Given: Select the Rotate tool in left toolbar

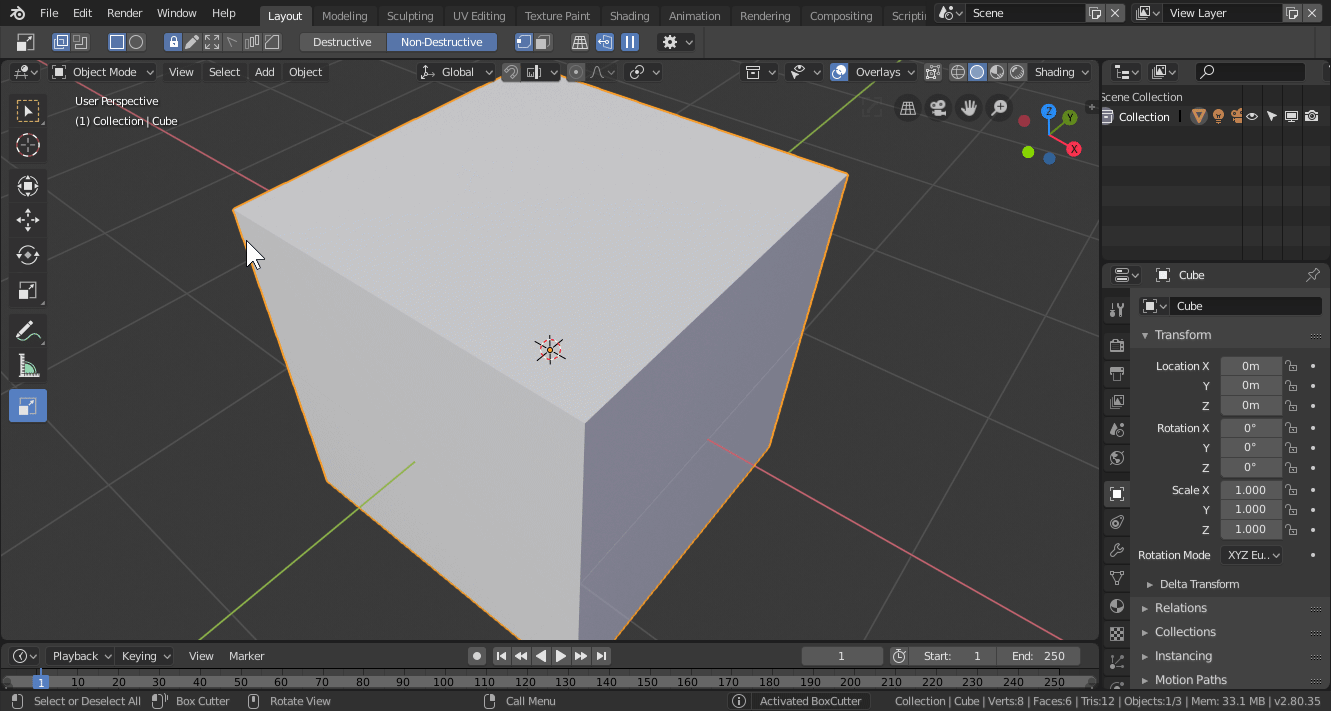Looking at the screenshot, I should (28, 255).
